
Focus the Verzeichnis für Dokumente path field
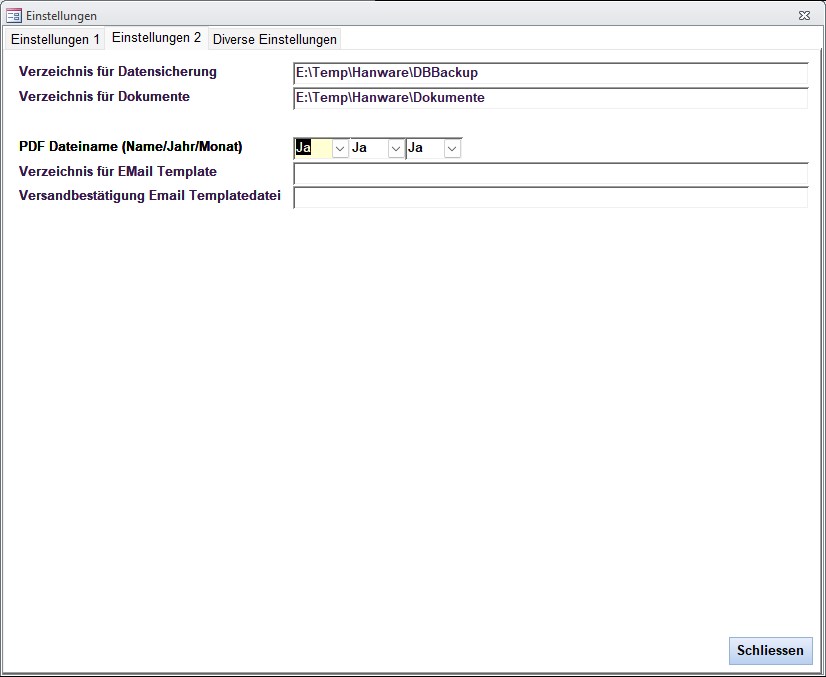pyautogui.click(x=550, y=98)
